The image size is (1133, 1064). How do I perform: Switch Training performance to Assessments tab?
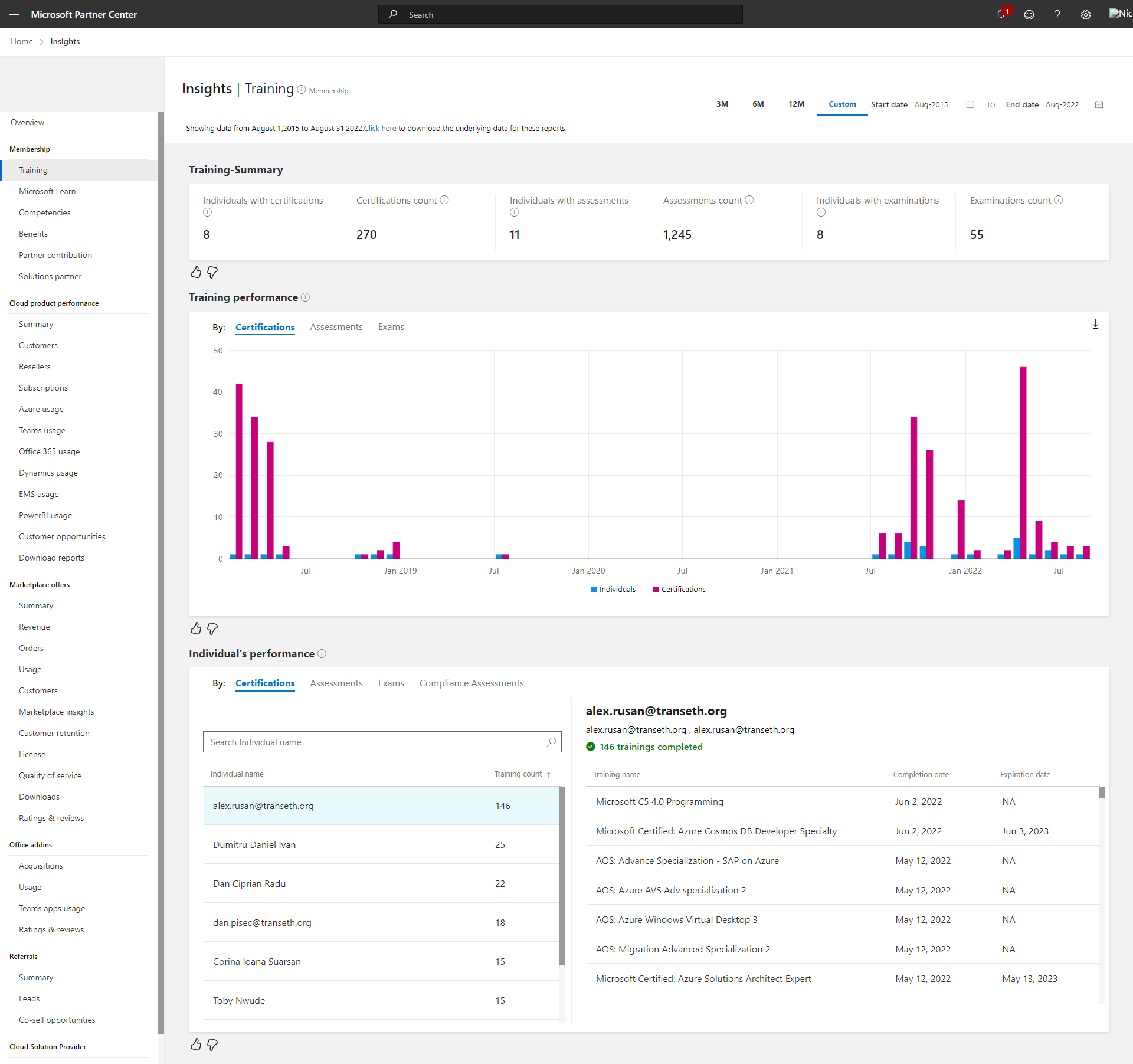tap(336, 327)
